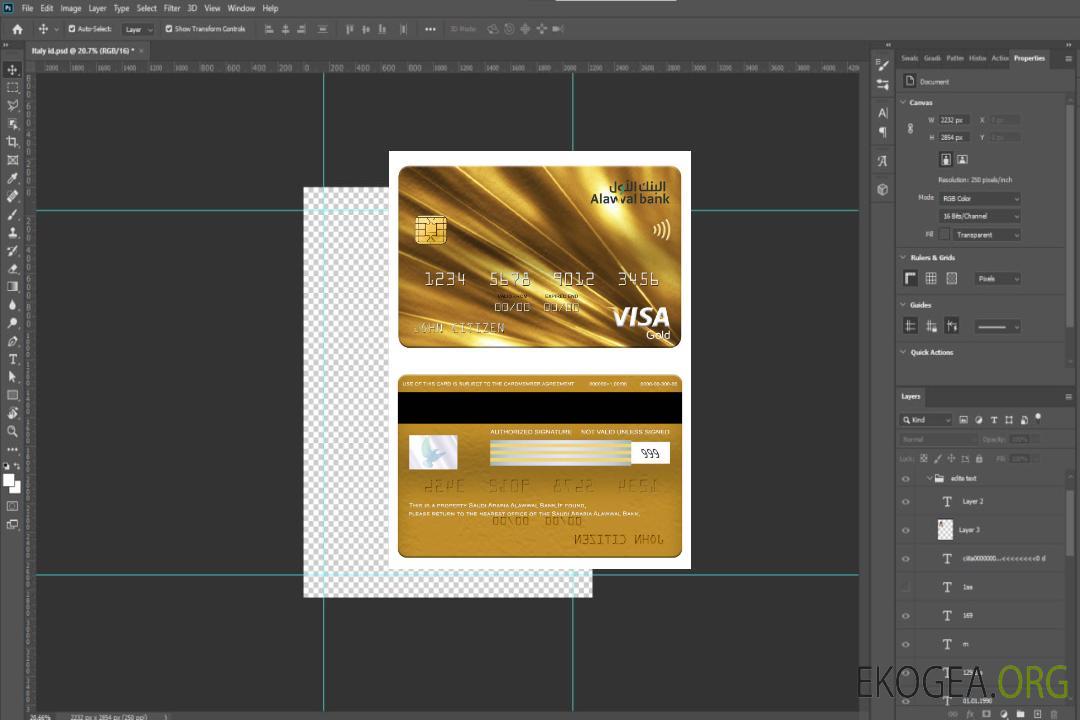The width and height of the screenshot is (1080, 720).
Task: Select the Crop tool
Action: [x=12, y=142]
